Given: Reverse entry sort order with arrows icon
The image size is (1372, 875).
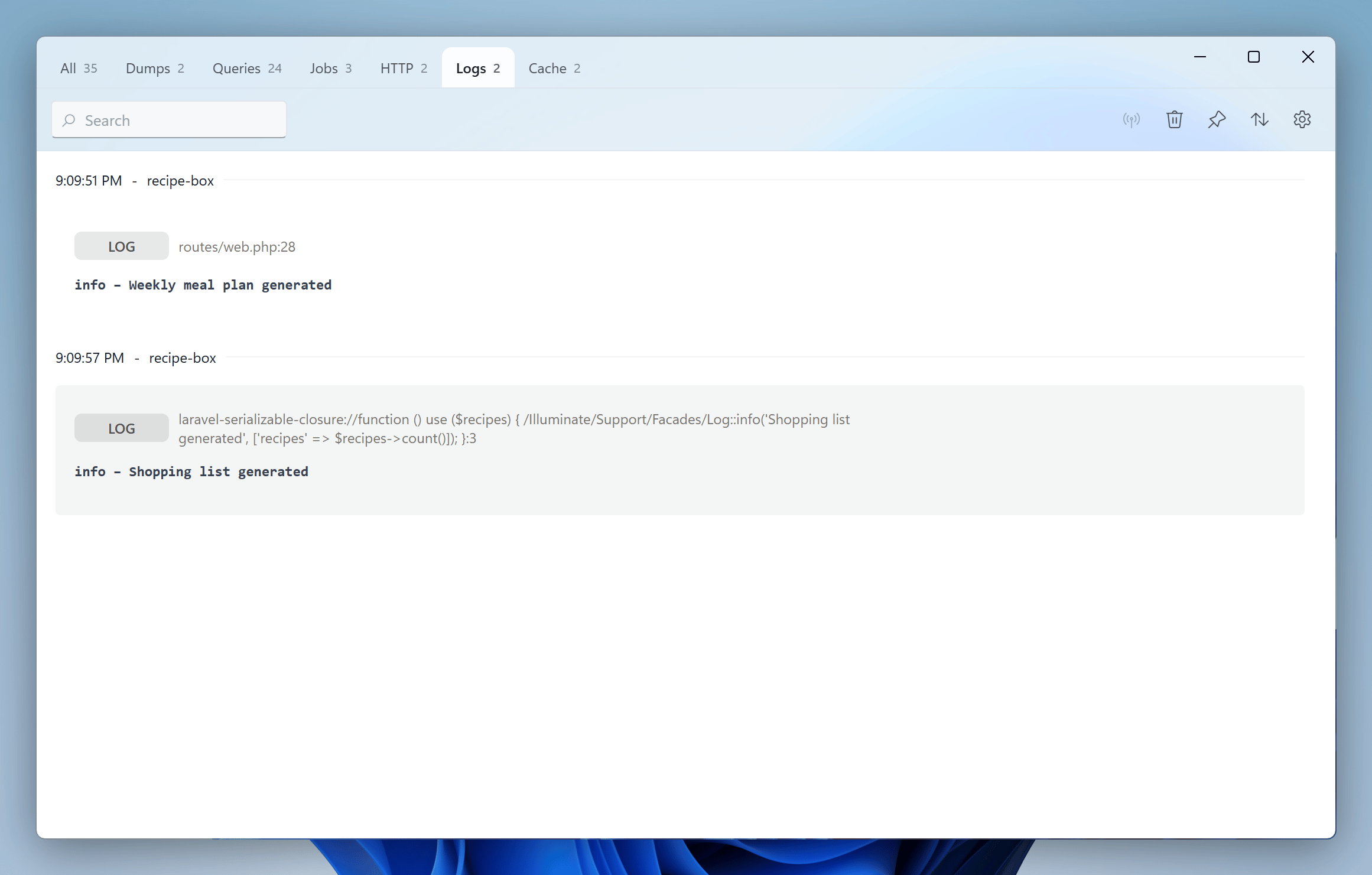Looking at the screenshot, I should click(x=1260, y=120).
